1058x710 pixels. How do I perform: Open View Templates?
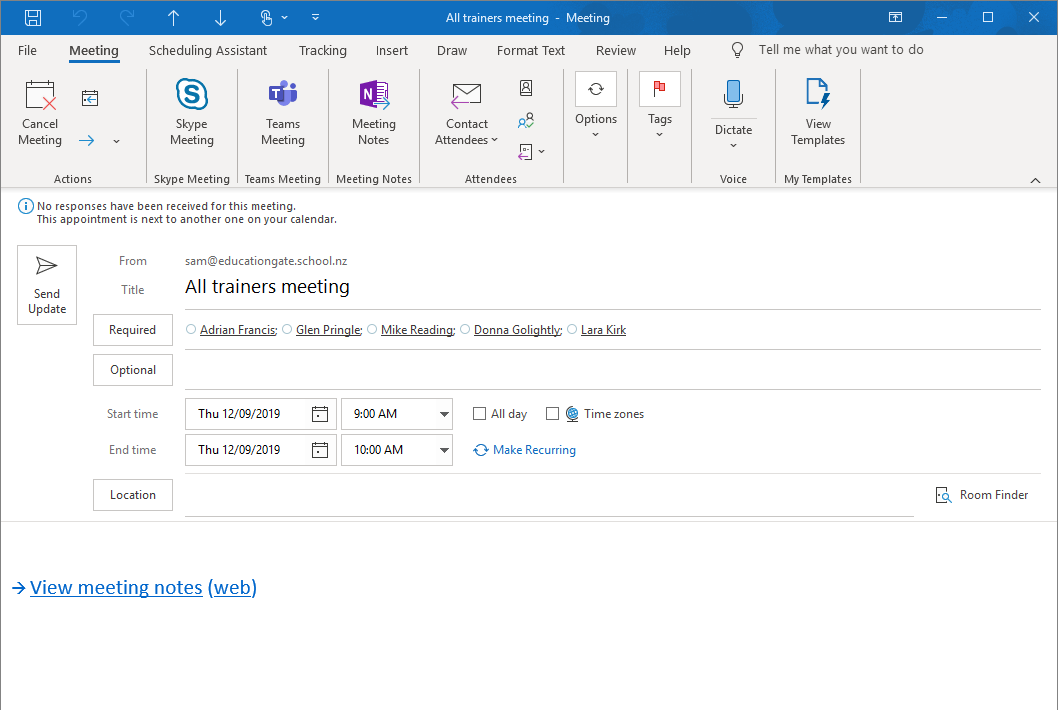tap(817, 110)
